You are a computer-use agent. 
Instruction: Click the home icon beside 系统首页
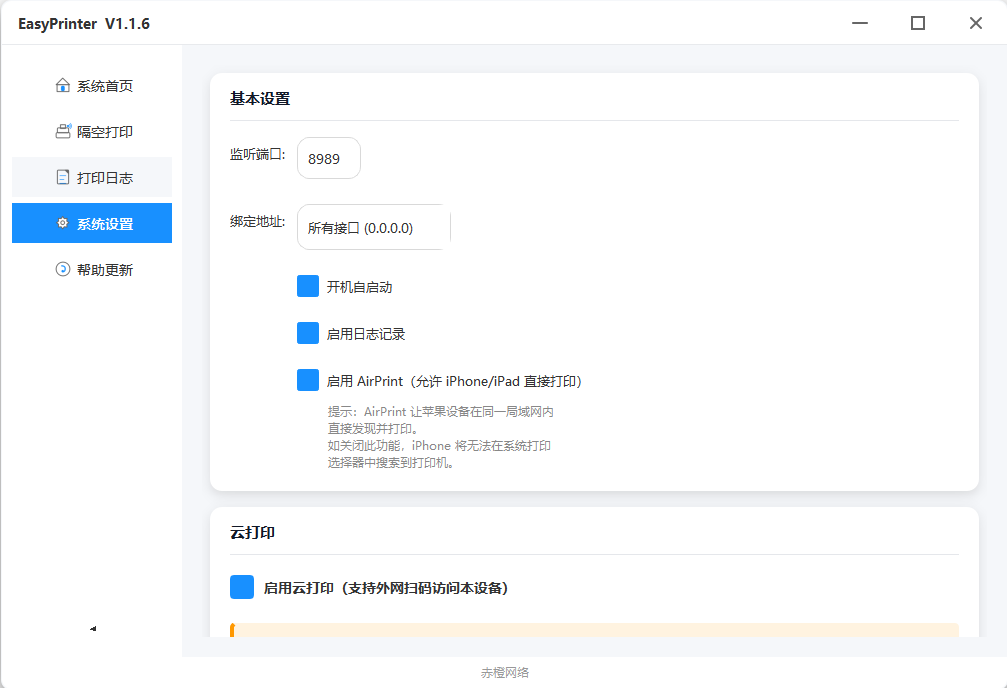(x=62, y=85)
